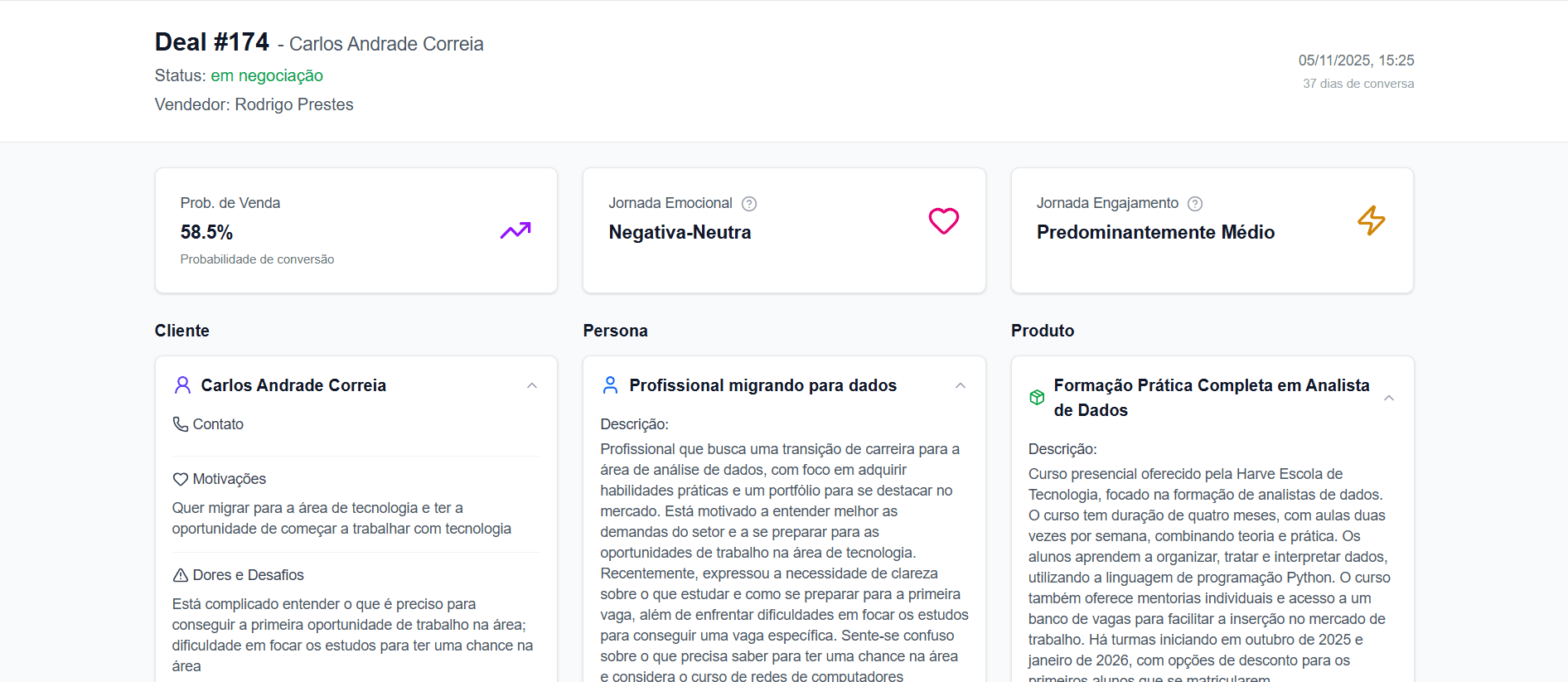Open the help tooltip for Jornada Emocional
Viewport: 1568px width, 682px height.
(748, 203)
